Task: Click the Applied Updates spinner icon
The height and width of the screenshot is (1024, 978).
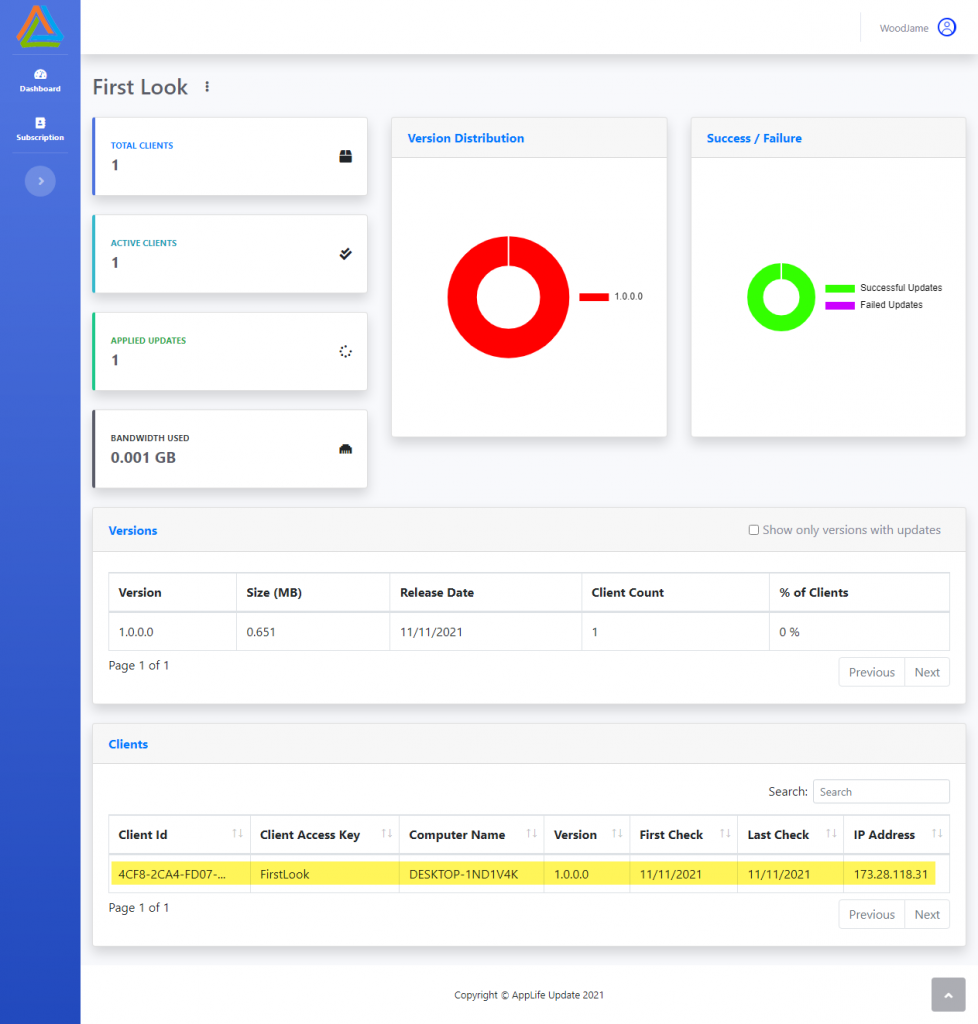Action: click(345, 351)
